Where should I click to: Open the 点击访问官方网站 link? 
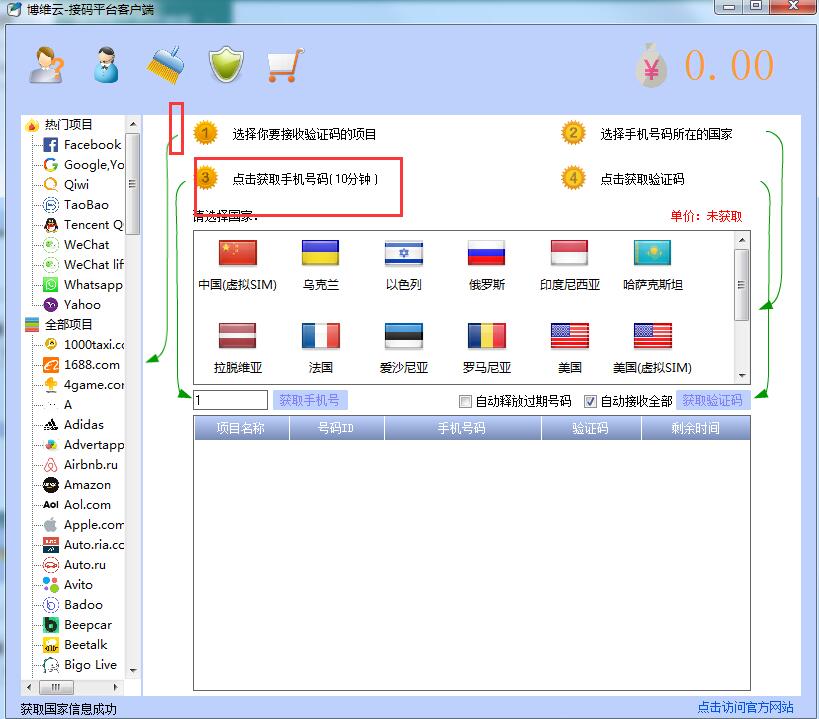coord(745,707)
